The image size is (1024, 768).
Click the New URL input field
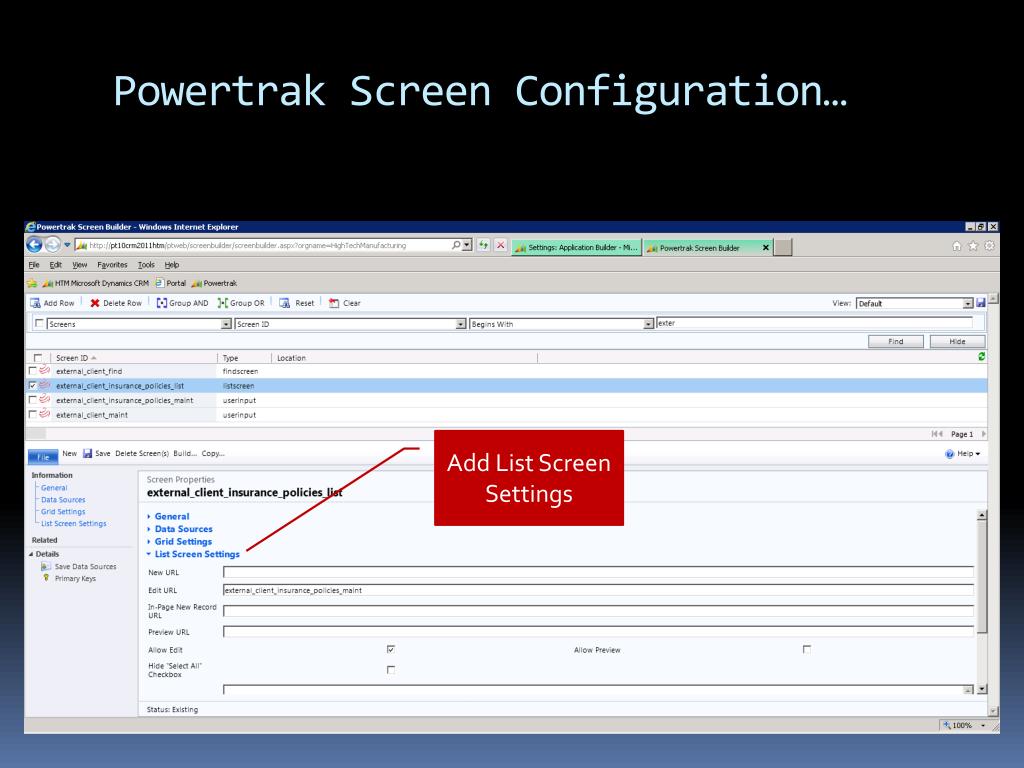(598, 572)
